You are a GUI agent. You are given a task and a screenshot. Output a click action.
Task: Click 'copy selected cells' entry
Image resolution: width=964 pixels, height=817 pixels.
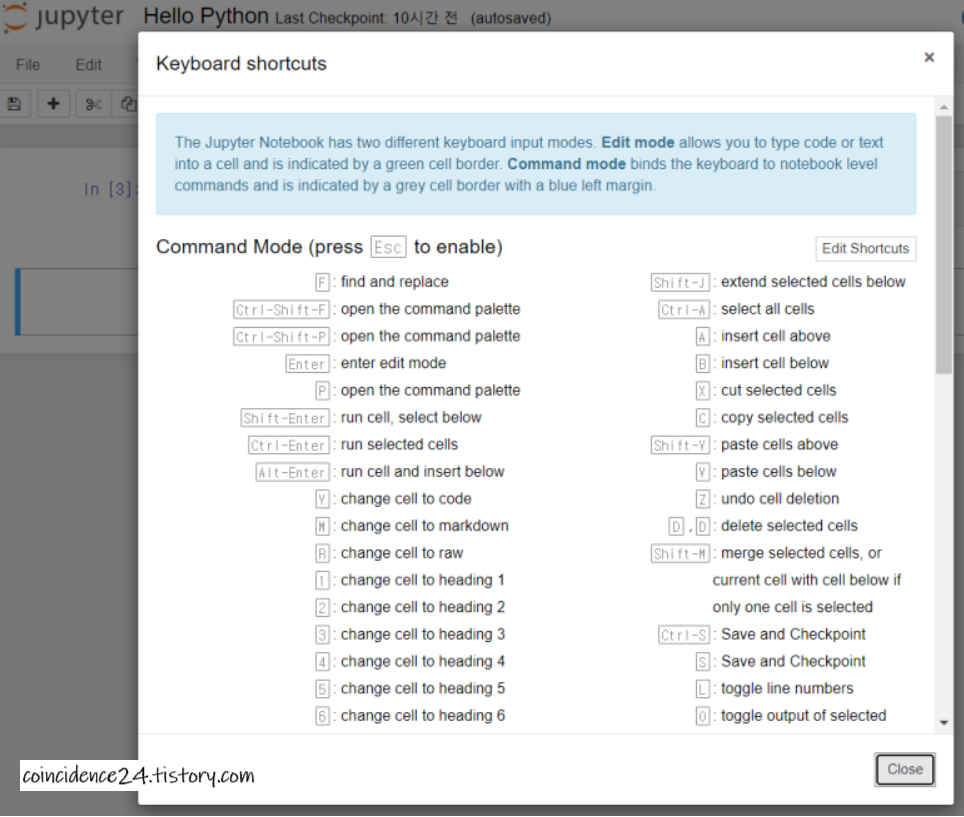[784, 417]
